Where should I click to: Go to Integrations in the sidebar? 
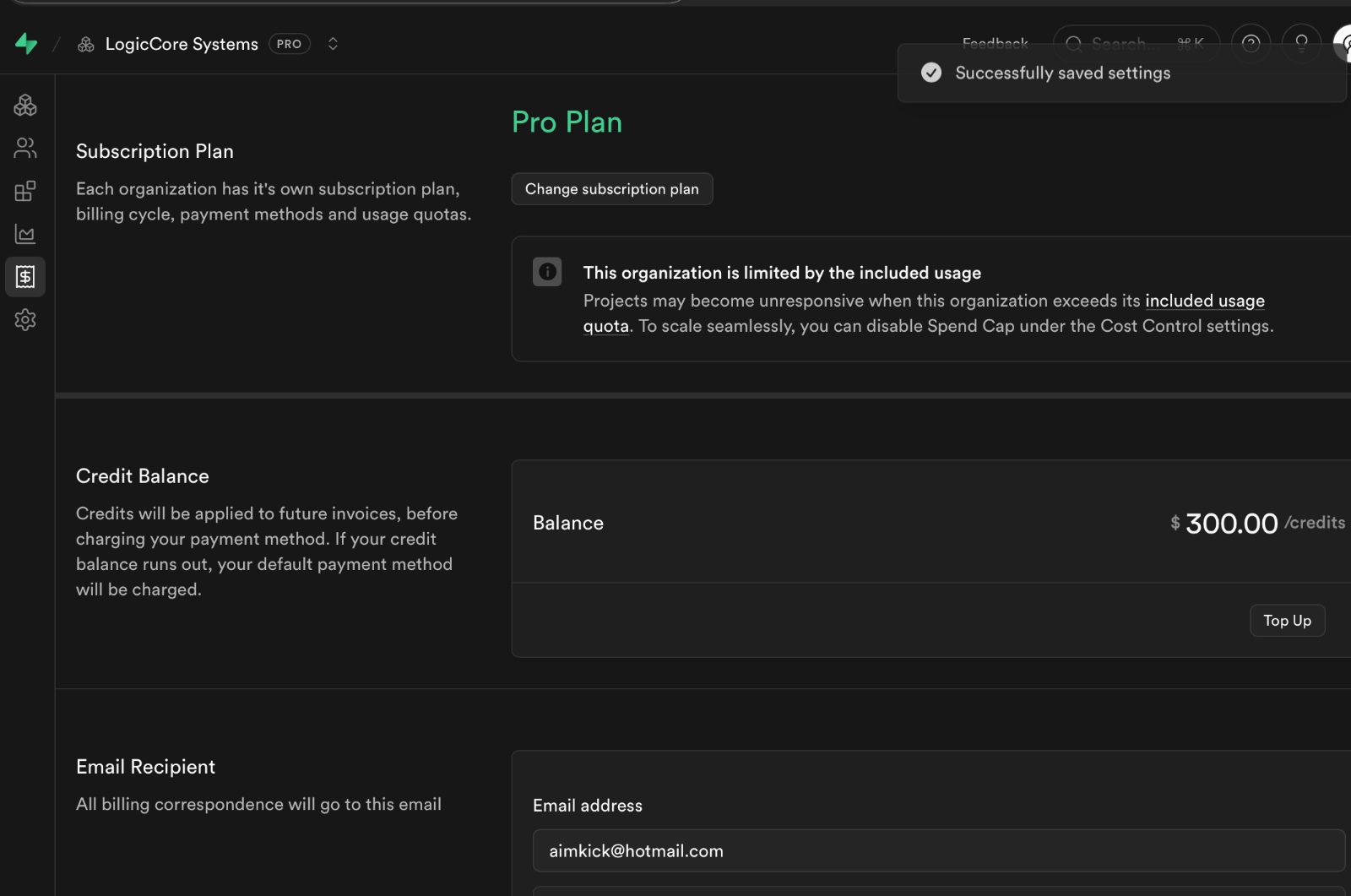pos(25,192)
